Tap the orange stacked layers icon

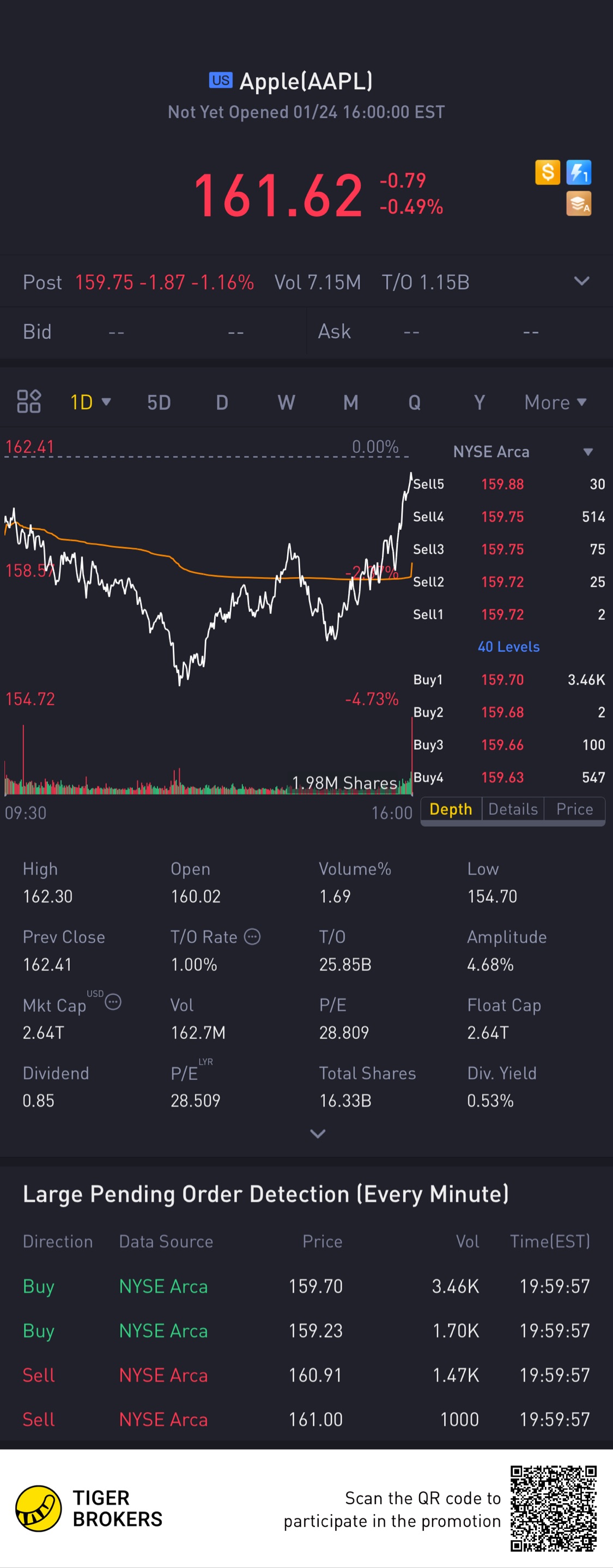(578, 204)
